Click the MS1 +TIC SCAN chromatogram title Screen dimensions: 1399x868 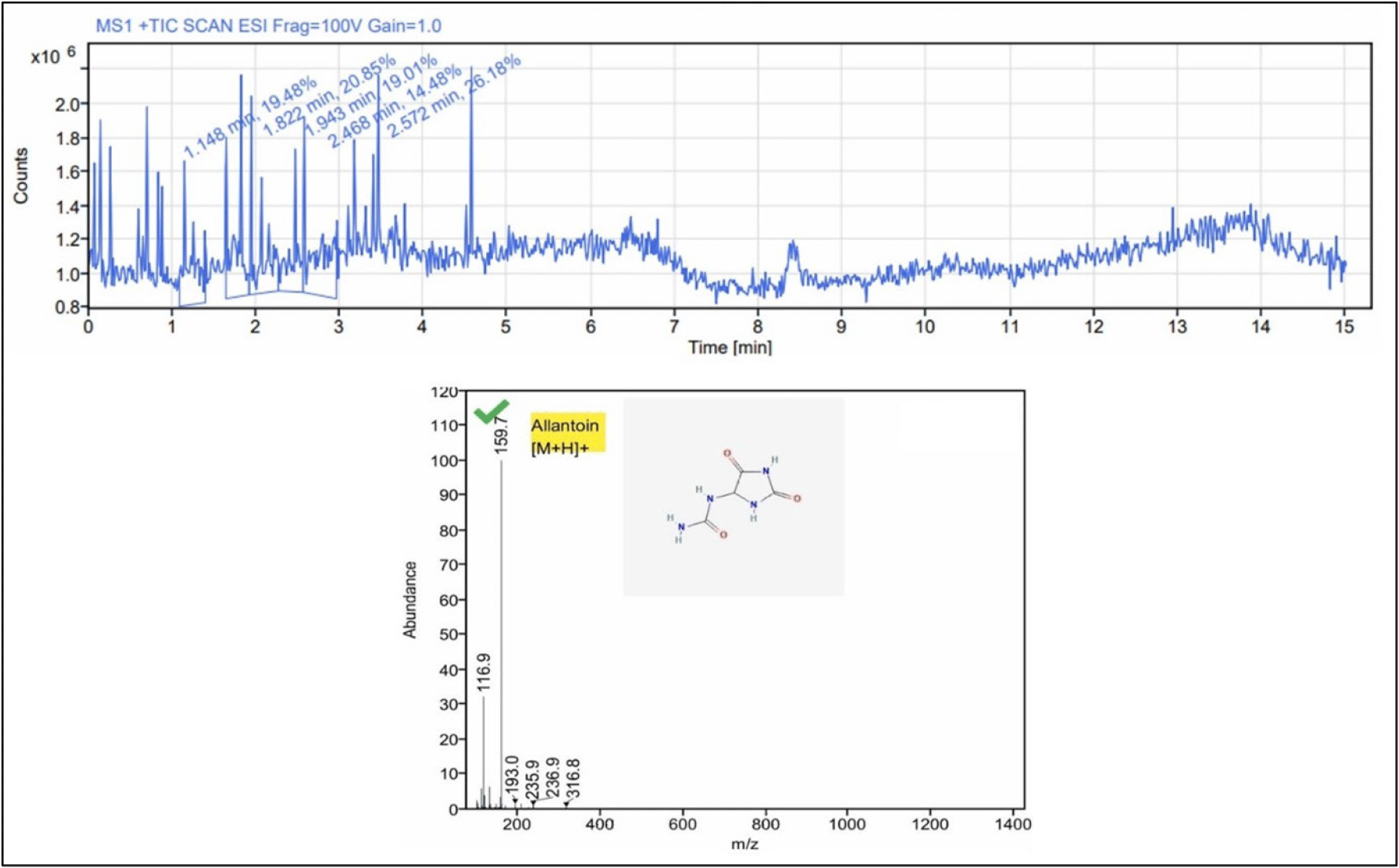(268, 26)
